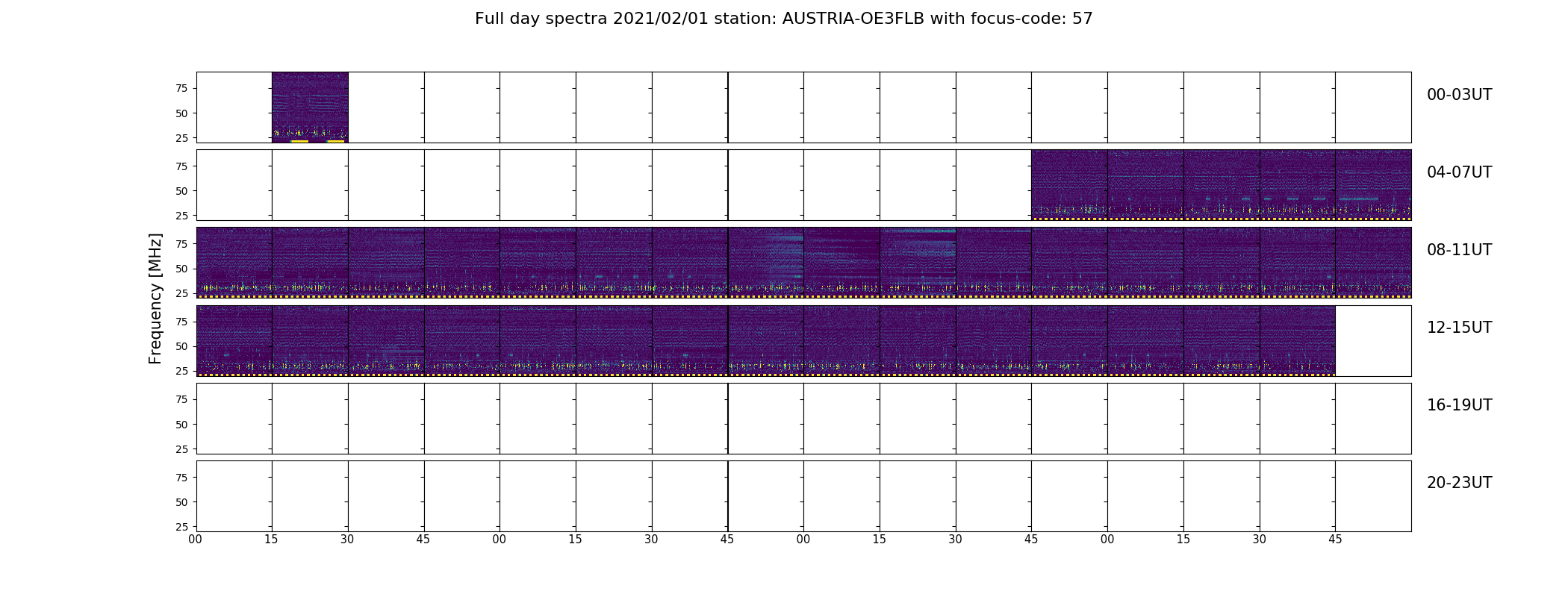1568x597 pixels.
Task: Open the 11:45–12:00 spectrogram in 08-11UT row
Action: pyautogui.click(x=1373, y=263)
